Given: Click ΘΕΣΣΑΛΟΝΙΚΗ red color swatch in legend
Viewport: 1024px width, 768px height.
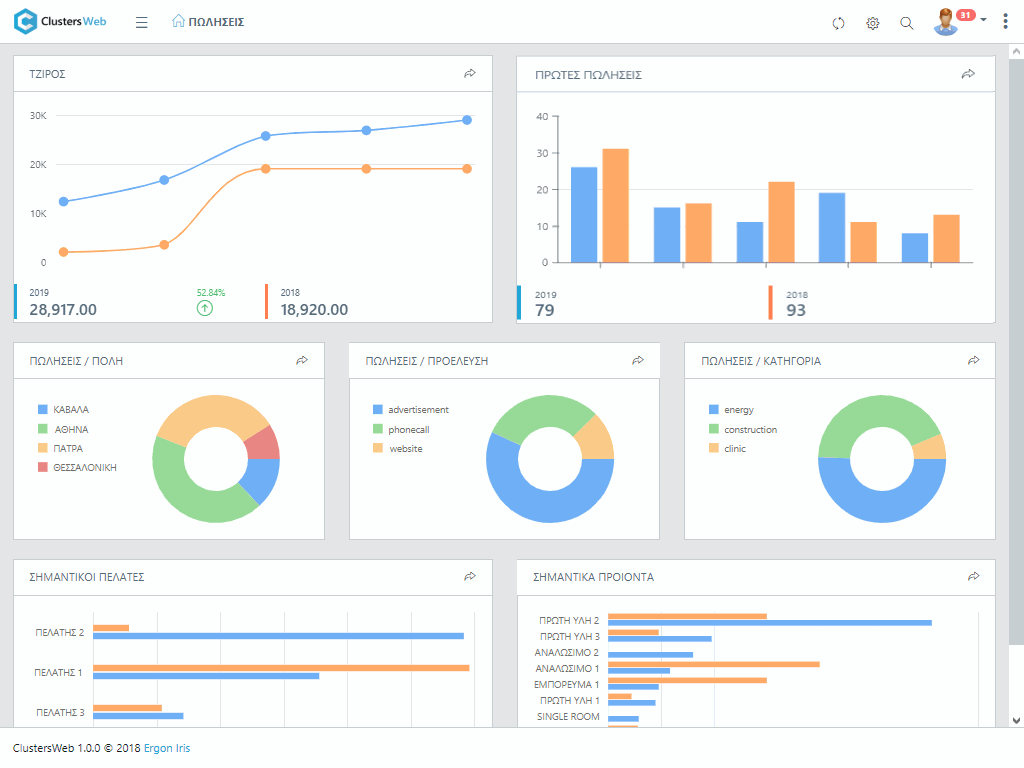Looking at the screenshot, I should [x=43, y=467].
